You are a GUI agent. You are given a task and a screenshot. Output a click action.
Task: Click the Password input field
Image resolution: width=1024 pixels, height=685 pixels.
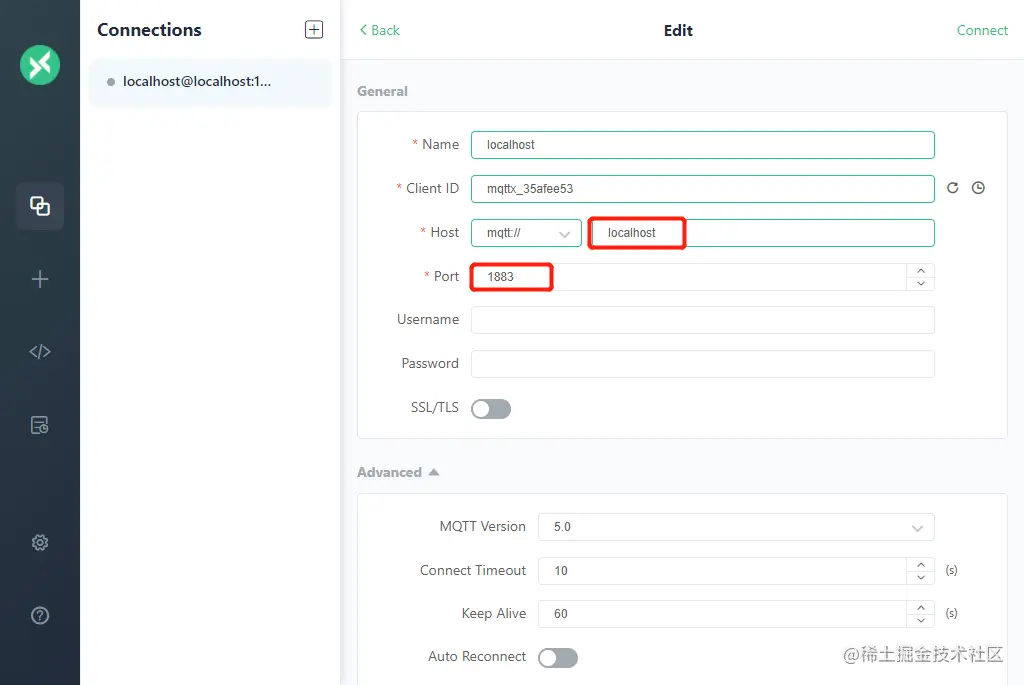(703, 364)
